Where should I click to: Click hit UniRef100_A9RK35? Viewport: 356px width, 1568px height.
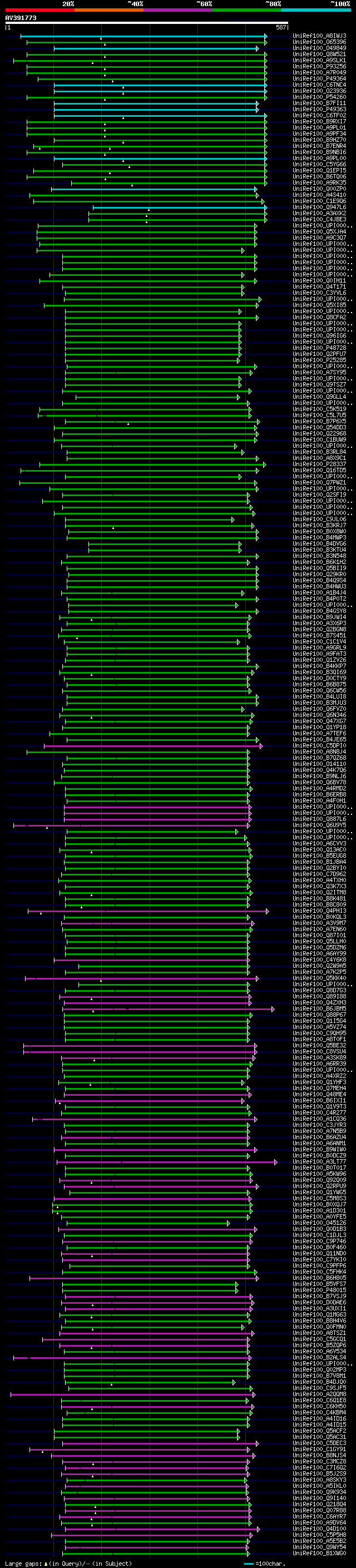tap(319, 182)
